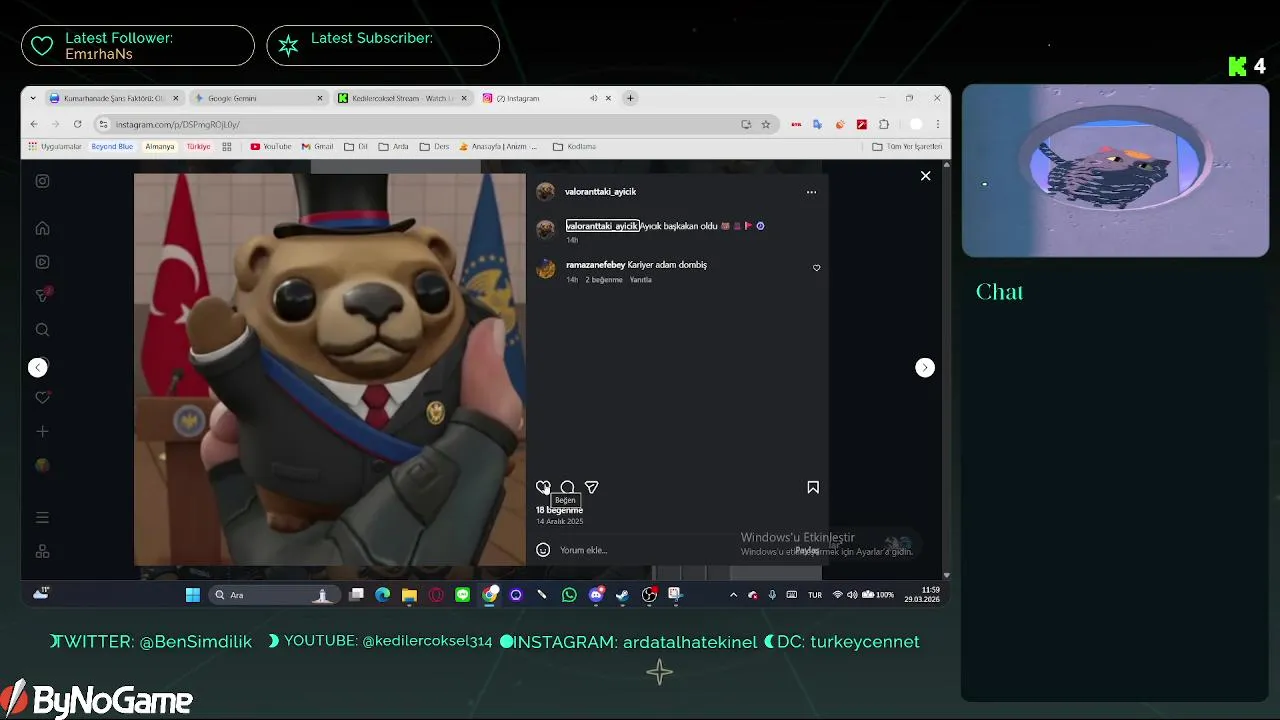Show hidden system tray icons chevron
This screenshot has width=1280, height=720.
733,595
